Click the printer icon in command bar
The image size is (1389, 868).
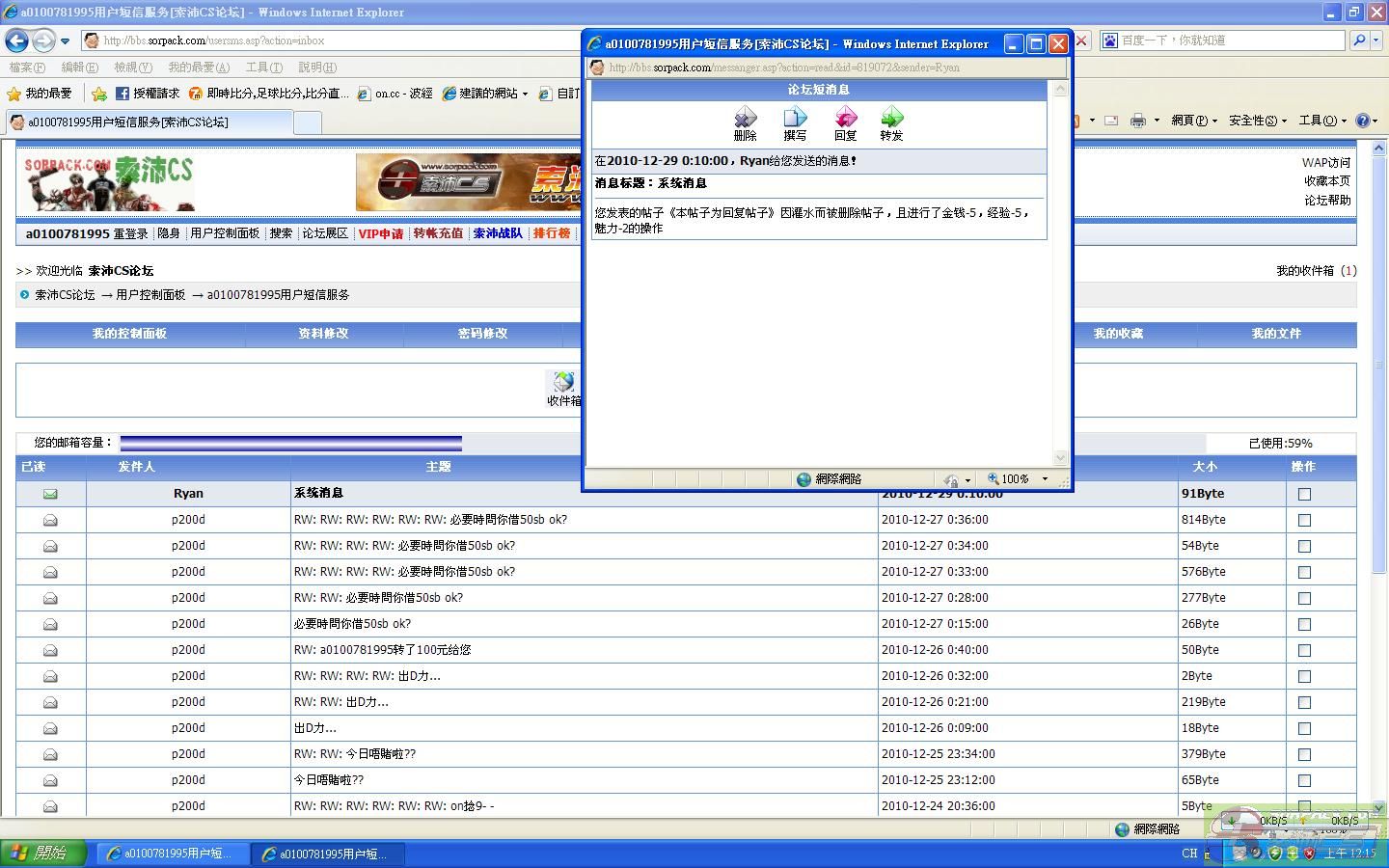tap(1138, 121)
